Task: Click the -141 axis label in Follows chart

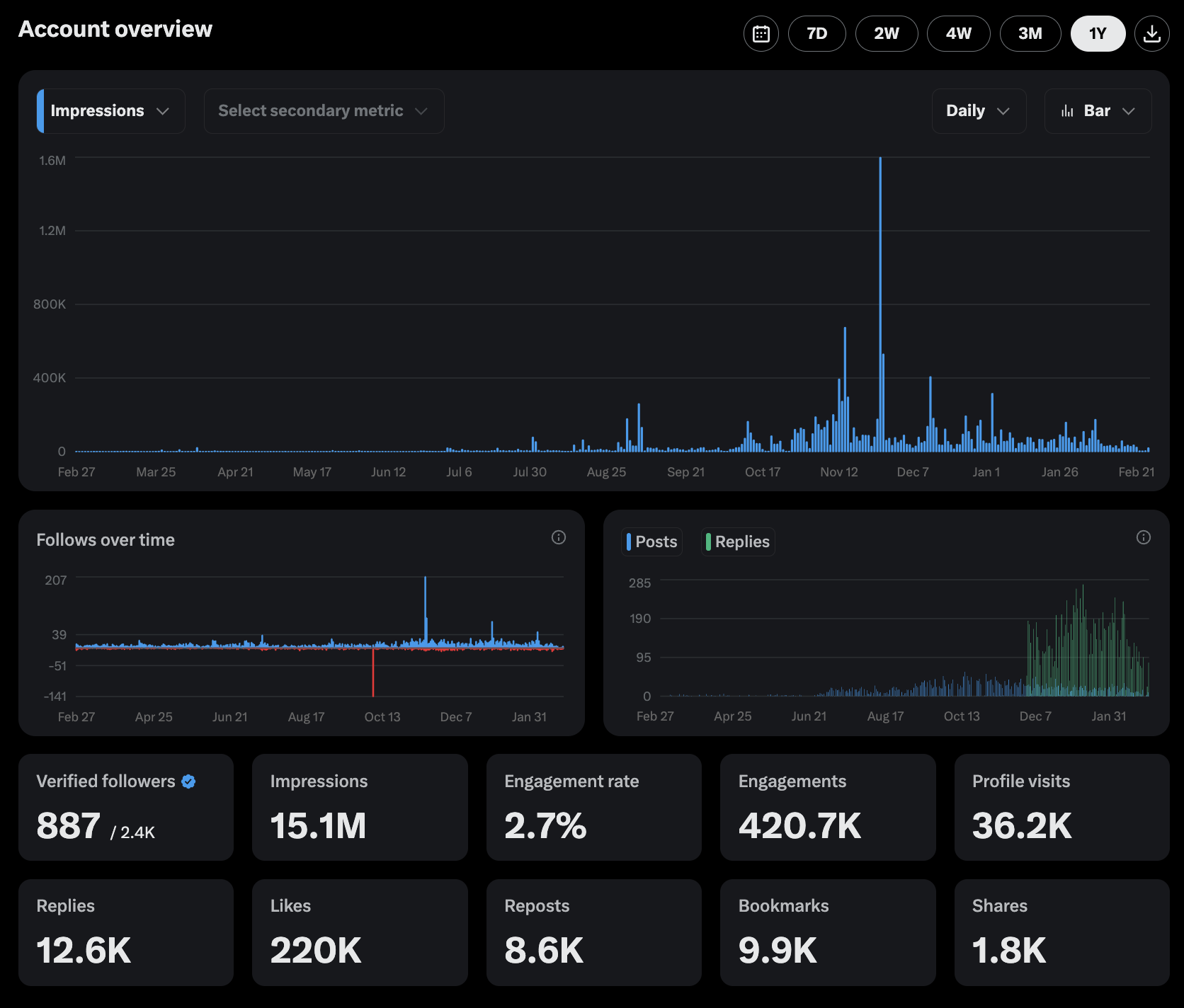Action: 55,697
